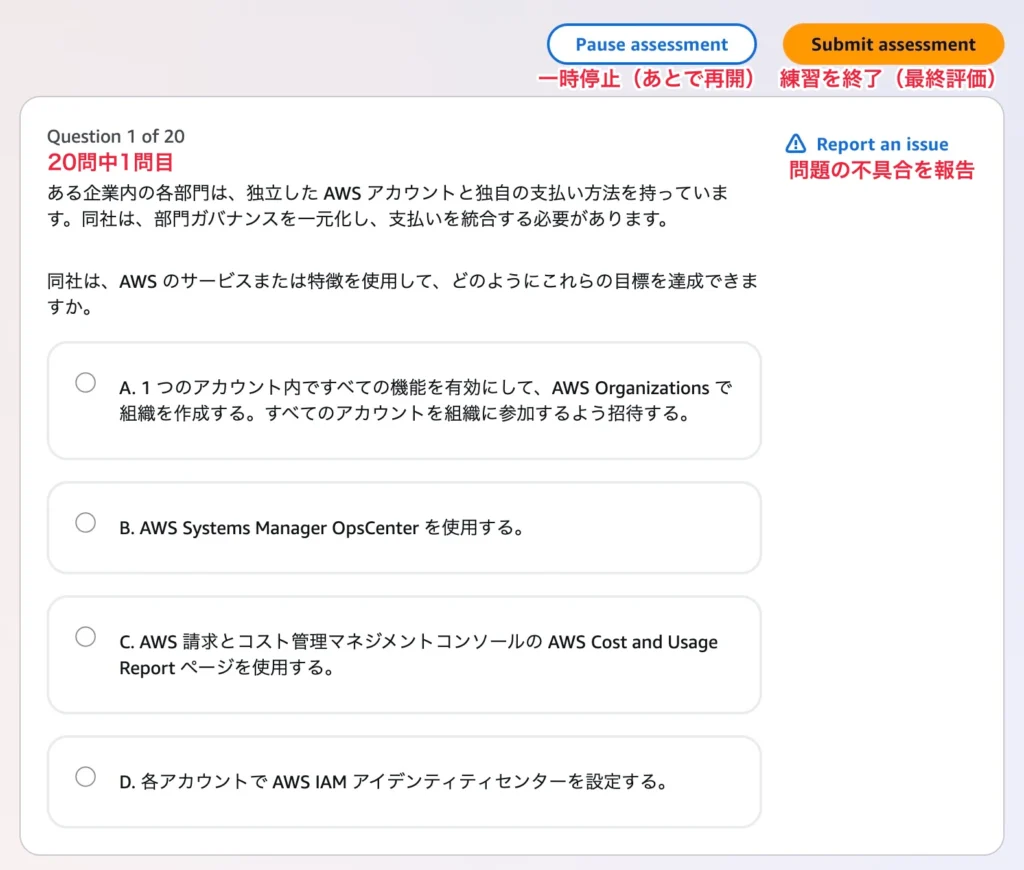Select radio button for answer B
This screenshot has width=1024, height=870.
[x=86, y=523]
